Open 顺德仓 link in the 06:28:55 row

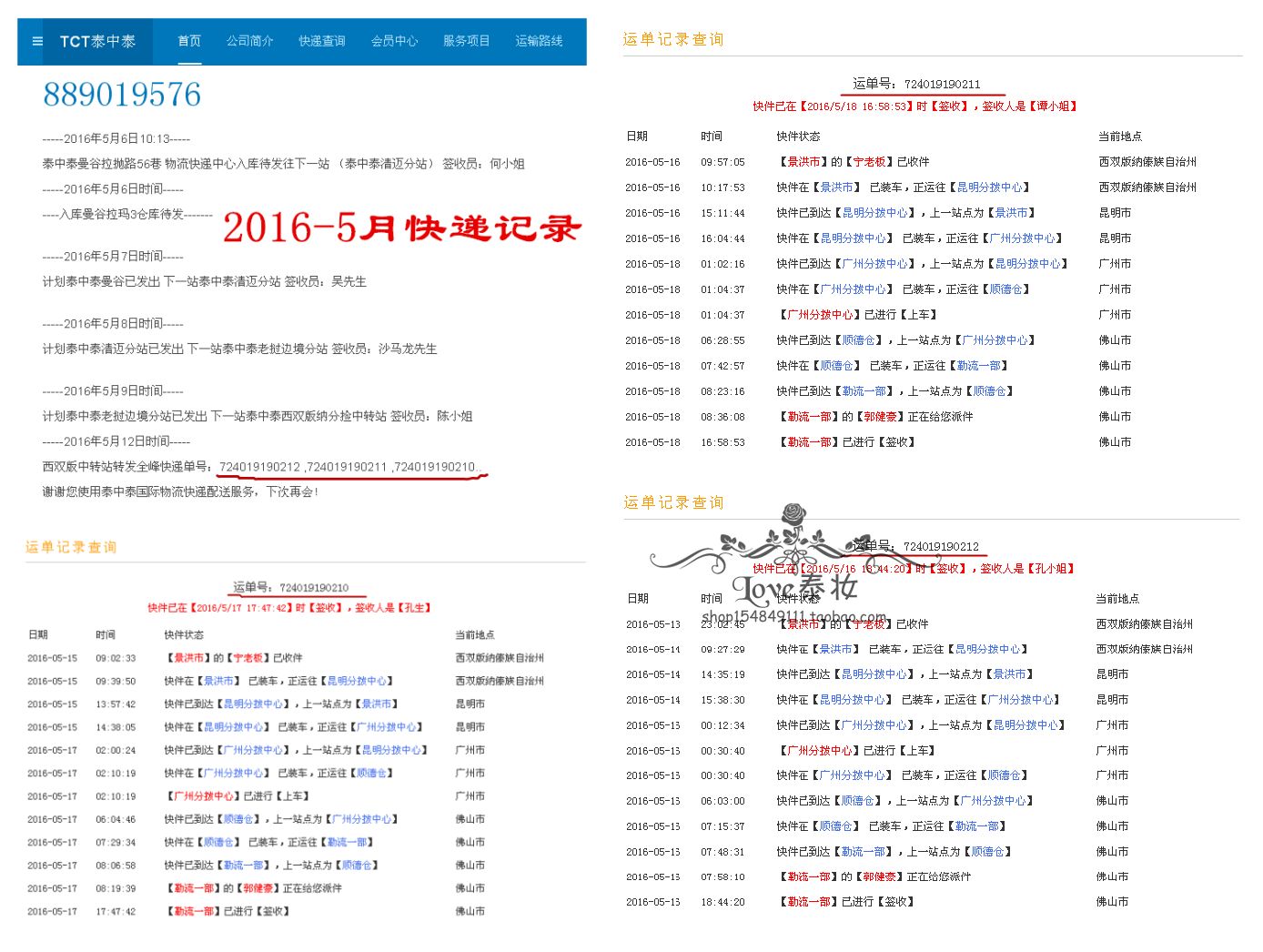click(859, 340)
